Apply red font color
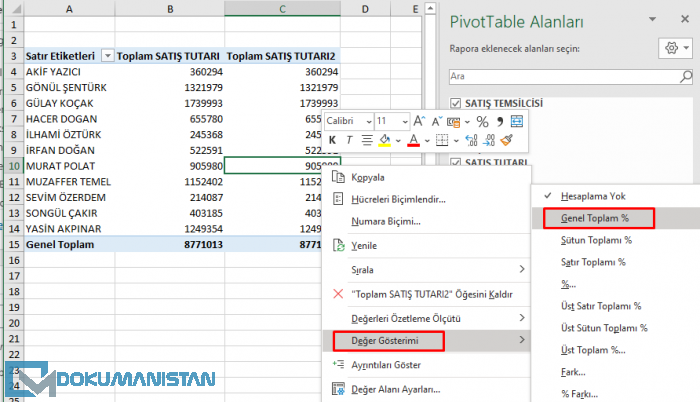Image resolution: width=700 pixels, height=402 pixels. click(x=414, y=140)
